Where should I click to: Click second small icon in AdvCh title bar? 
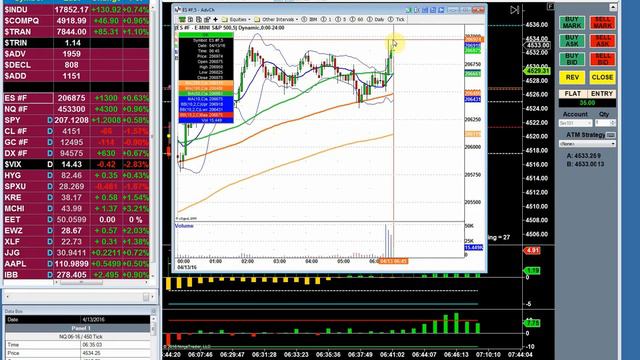(416, 10)
